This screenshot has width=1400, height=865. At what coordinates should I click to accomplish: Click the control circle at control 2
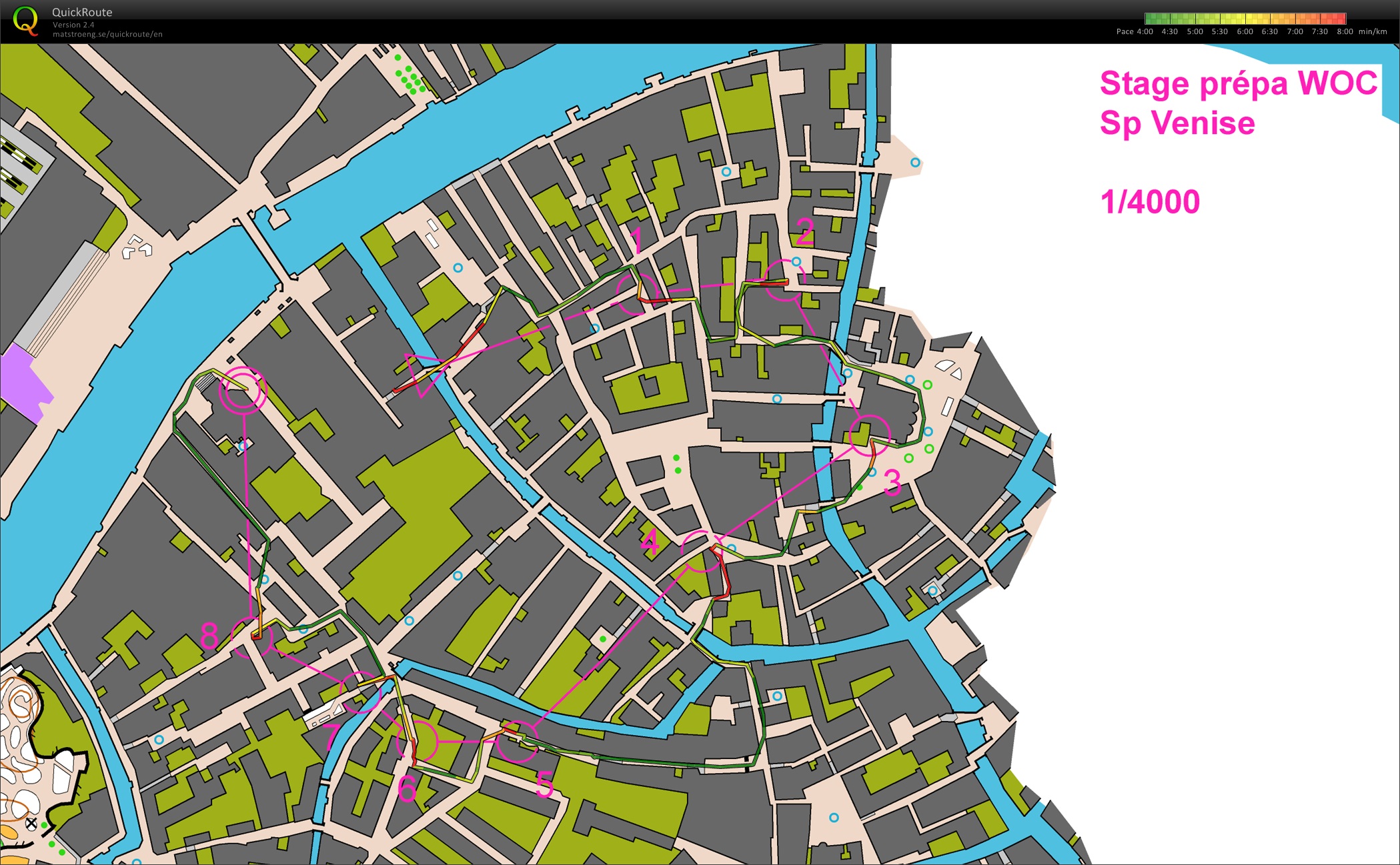pos(784,280)
